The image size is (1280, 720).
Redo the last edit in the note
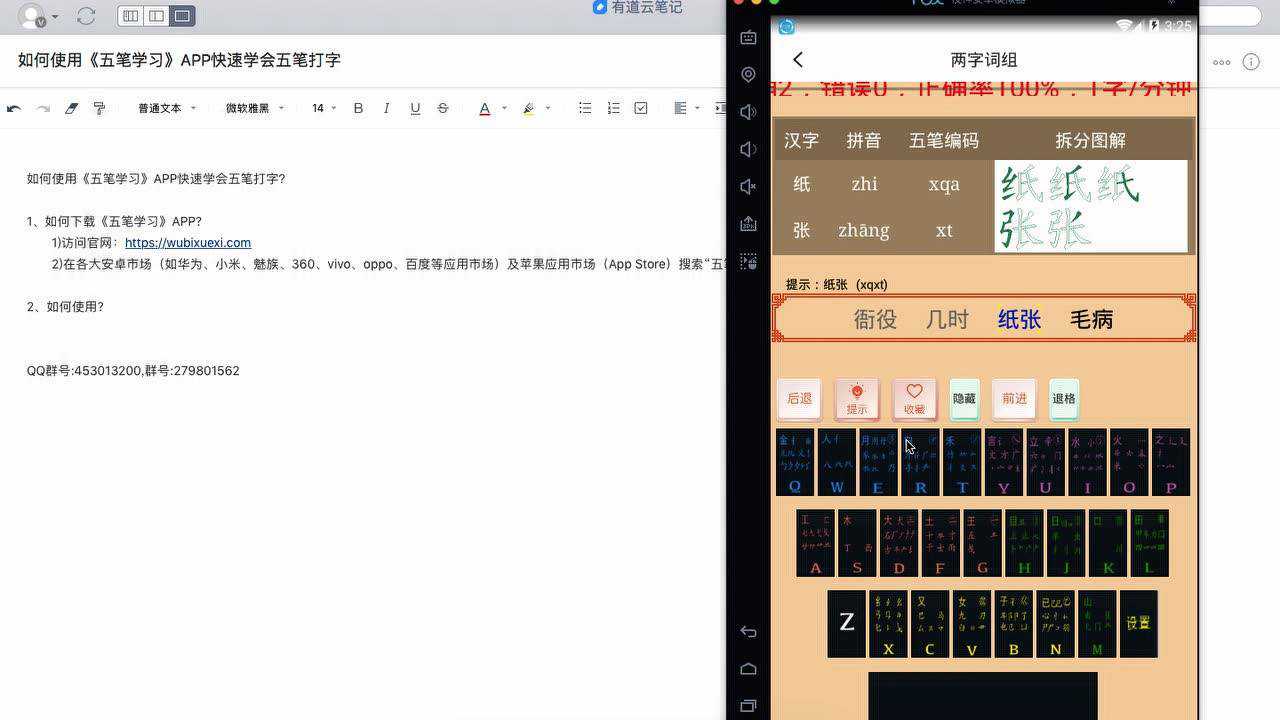pos(43,108)
